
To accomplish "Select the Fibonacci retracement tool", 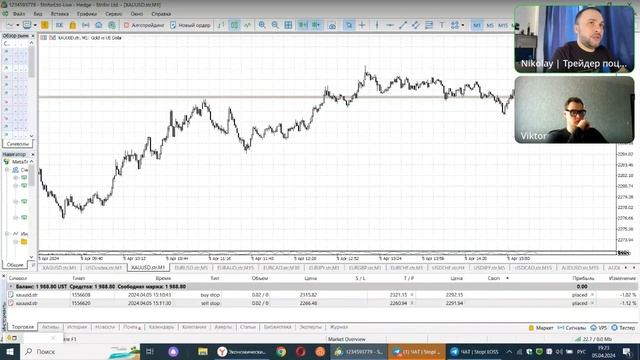I will tap(429, 25).
